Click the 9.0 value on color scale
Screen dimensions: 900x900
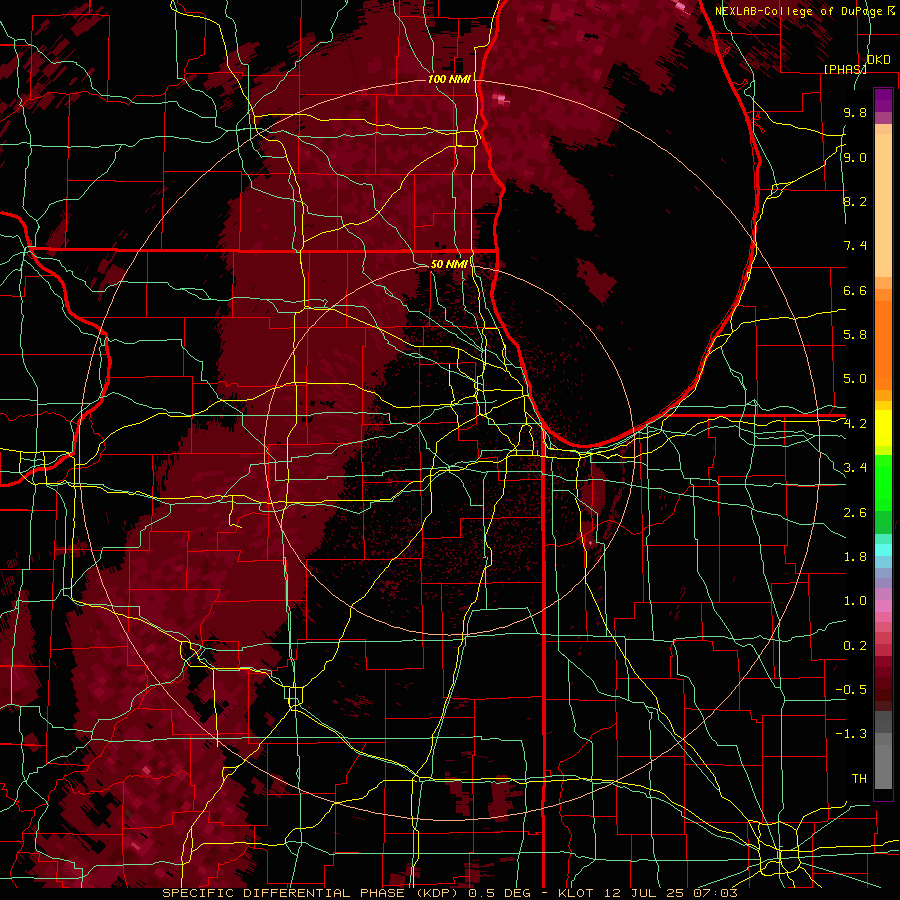point(855,157)
